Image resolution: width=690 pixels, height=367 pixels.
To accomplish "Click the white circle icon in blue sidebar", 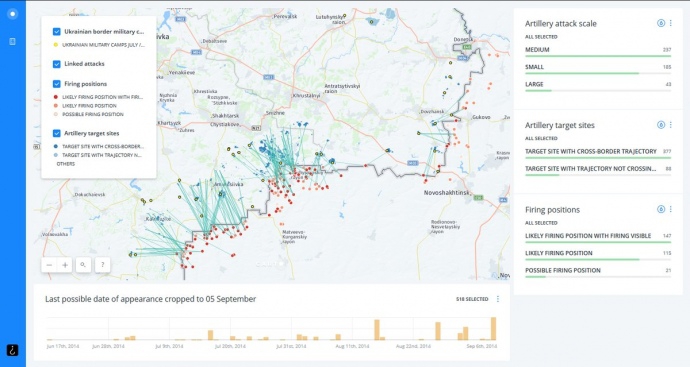I will click(13, 14).
